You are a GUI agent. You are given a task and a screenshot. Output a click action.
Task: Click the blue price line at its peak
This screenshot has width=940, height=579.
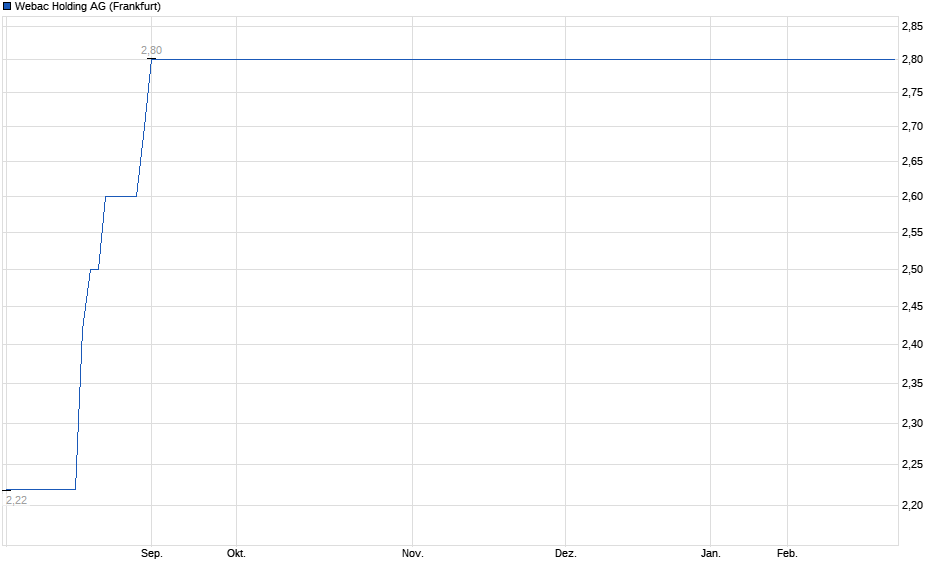click(152, 61)
